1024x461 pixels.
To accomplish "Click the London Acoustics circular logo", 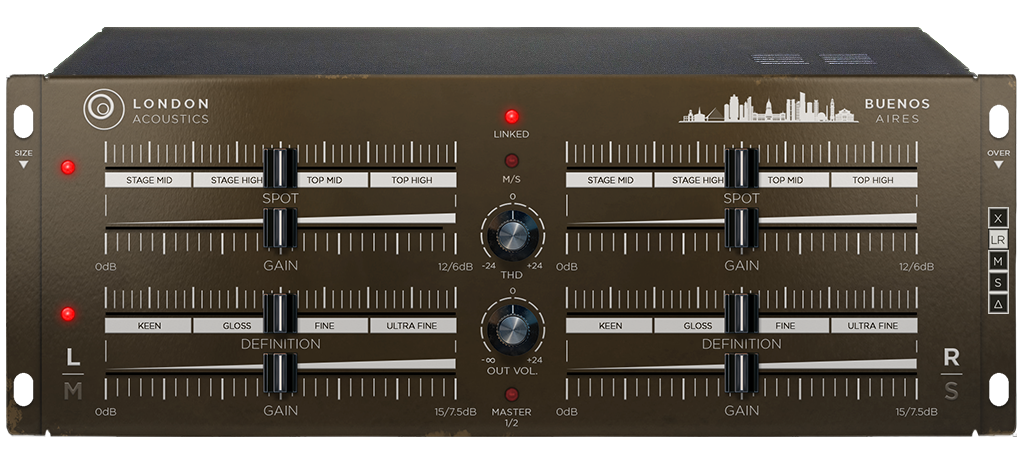I will 103,109.
